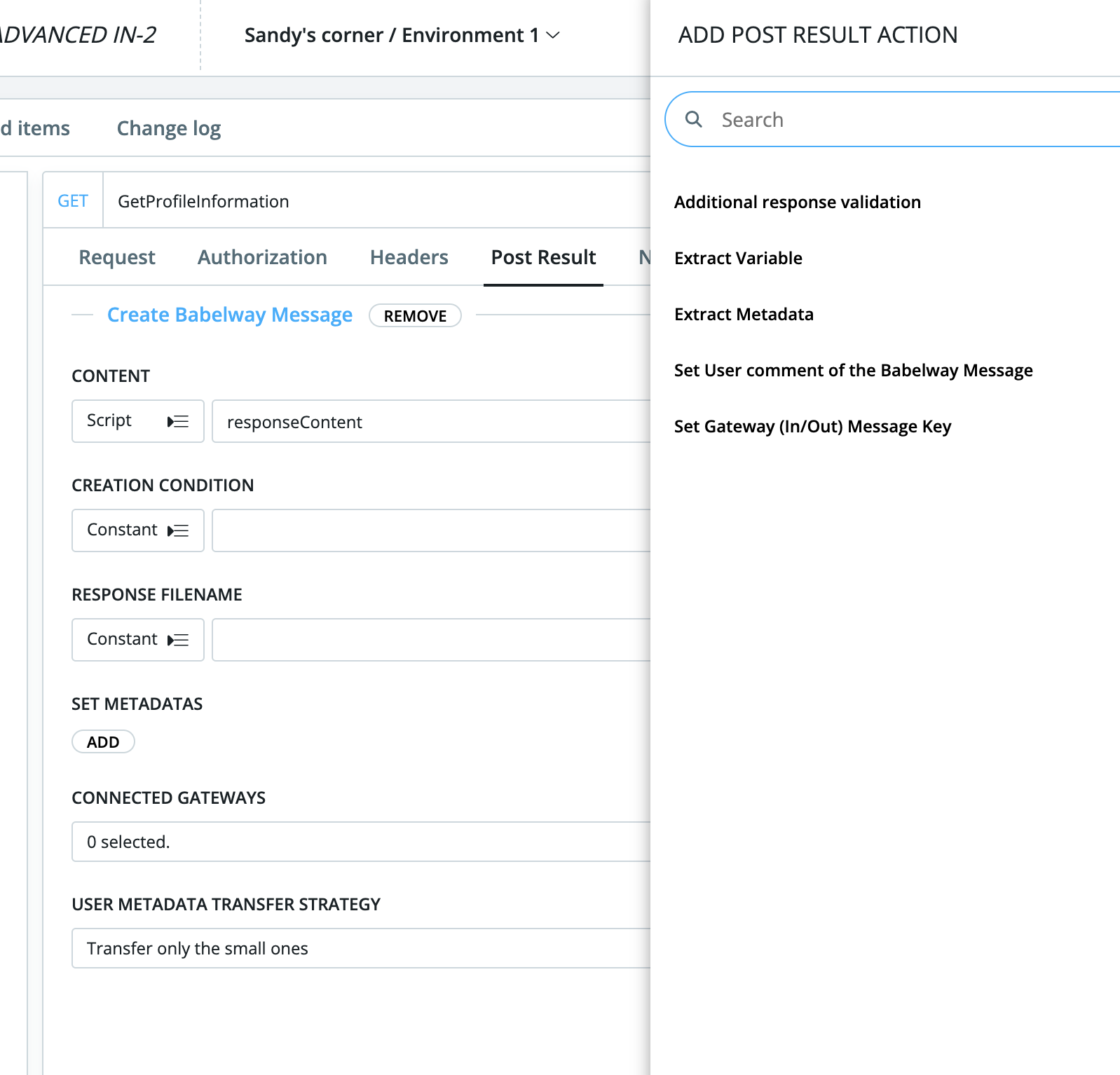Open Response Filename Constant type icon
The image size is (1120, 1075).
178,640
